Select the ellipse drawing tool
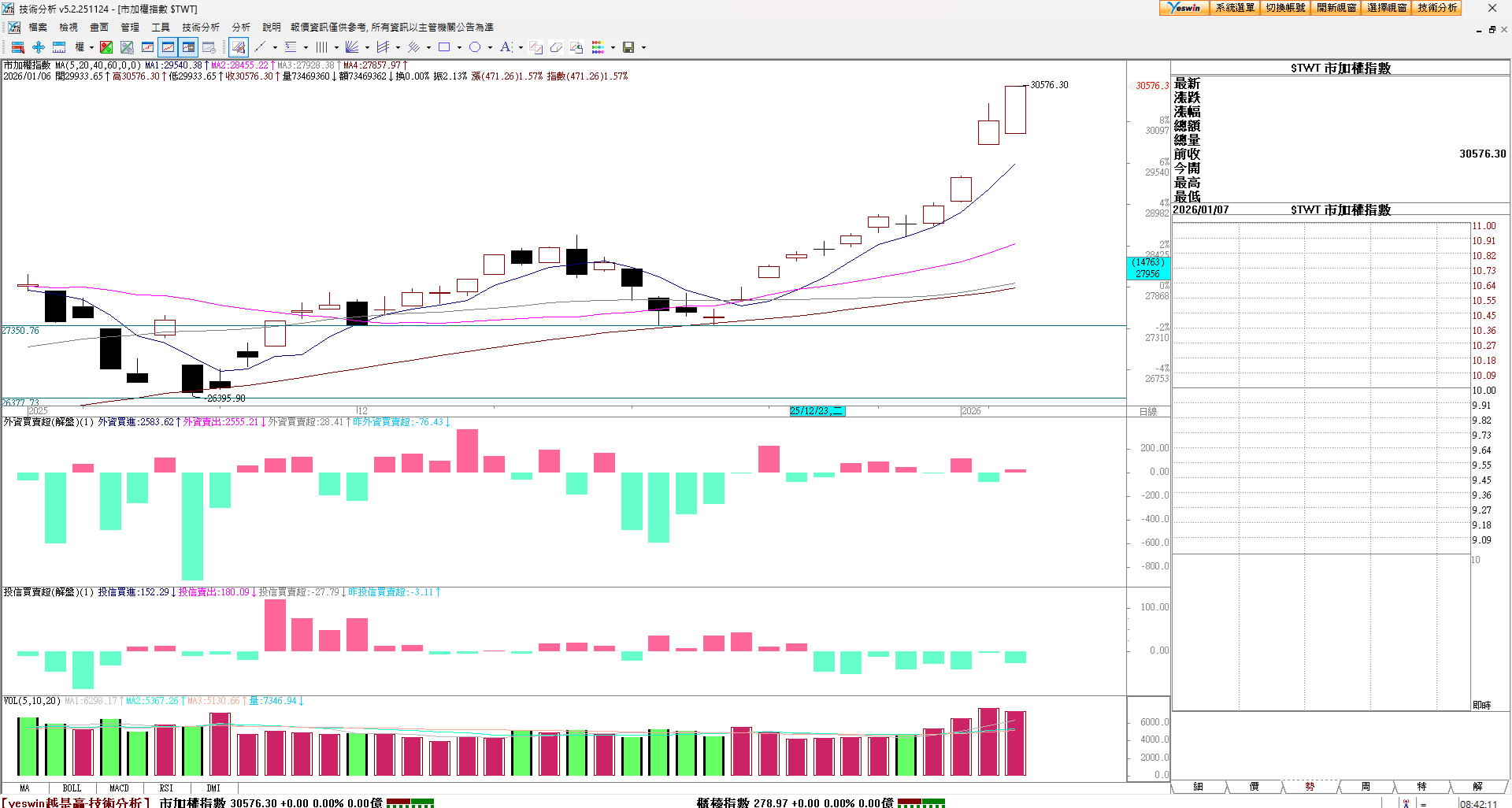 pyautogui.click(x=475, y=47)
